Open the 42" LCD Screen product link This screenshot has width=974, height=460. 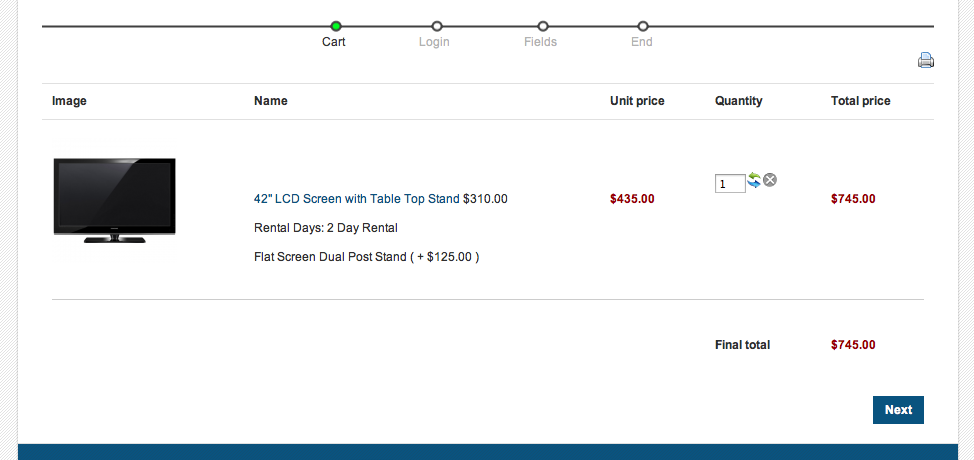coord(357,199)
